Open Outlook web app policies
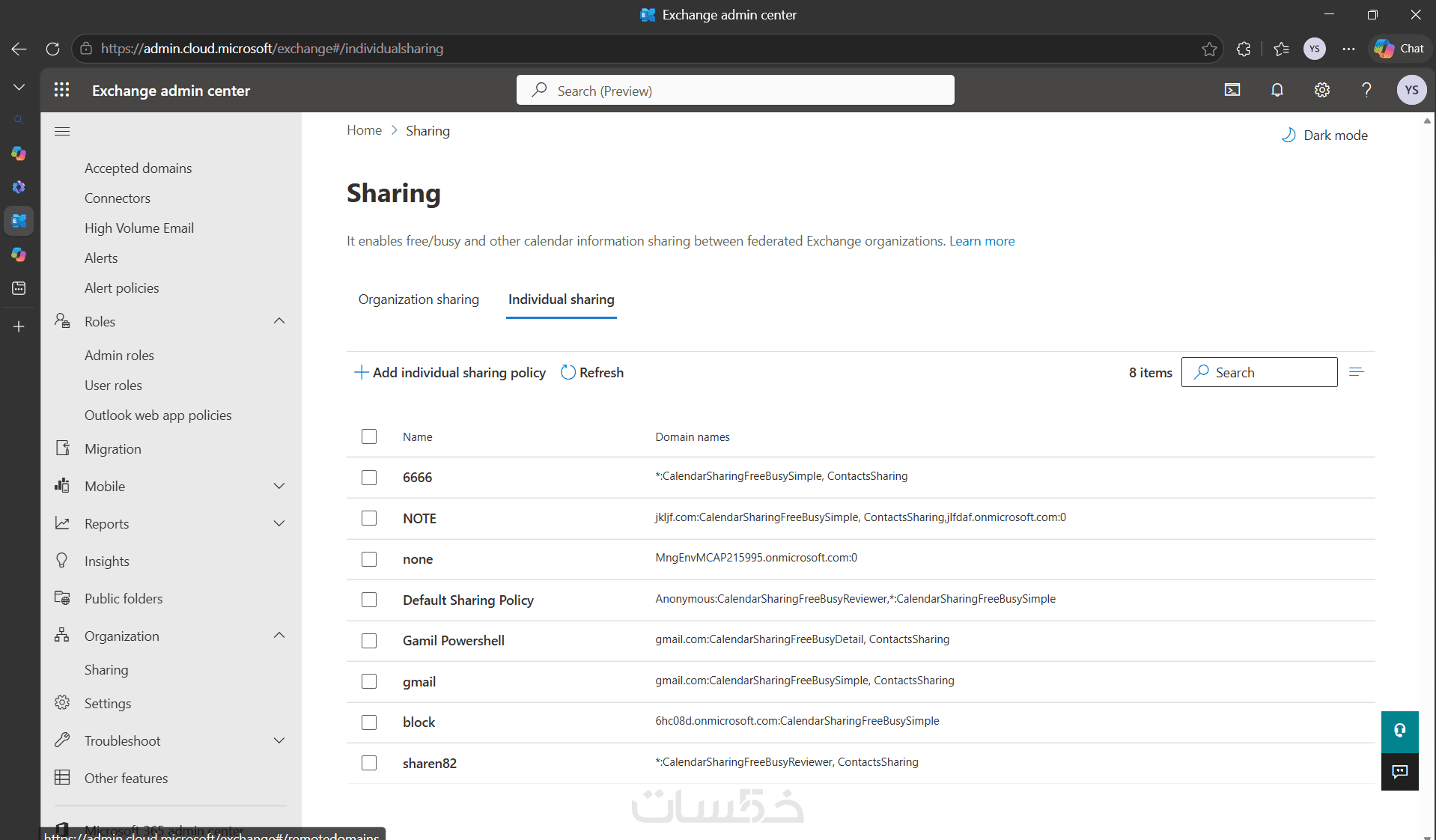Viewport: 1436px width, 840px height. (x=158, y=416)
